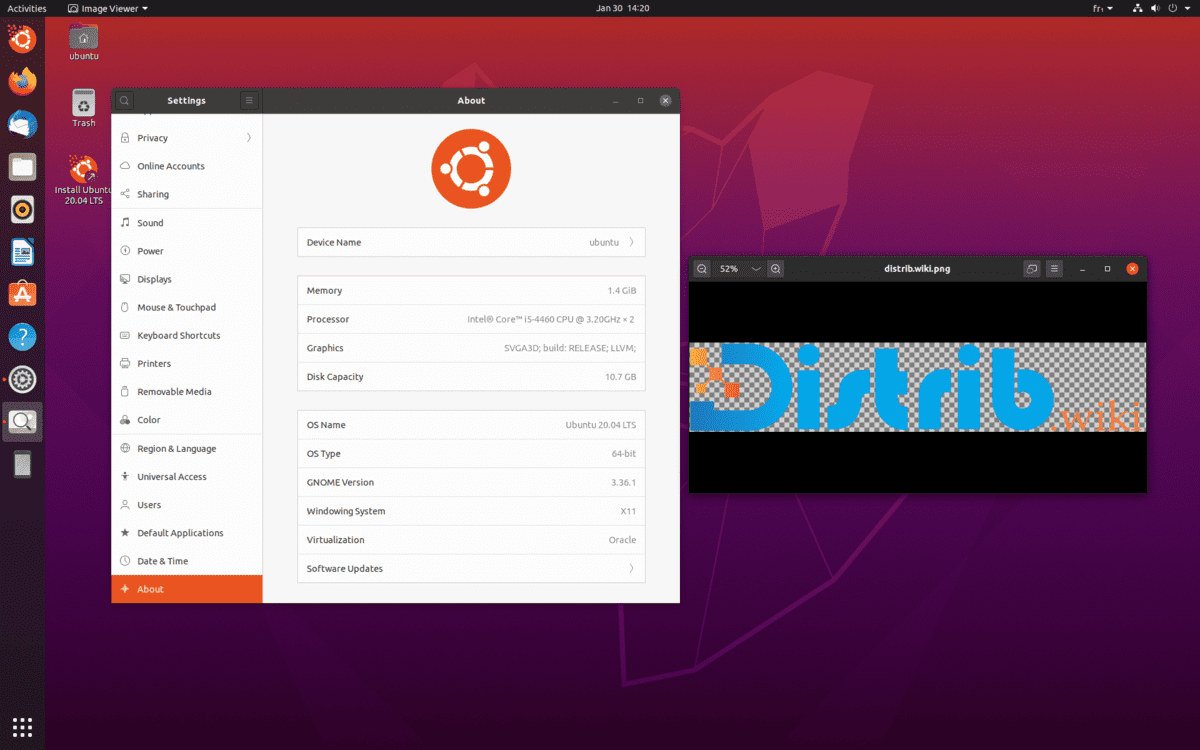
Task: Zoom in in Image Viewer
Action: point(776,269)
